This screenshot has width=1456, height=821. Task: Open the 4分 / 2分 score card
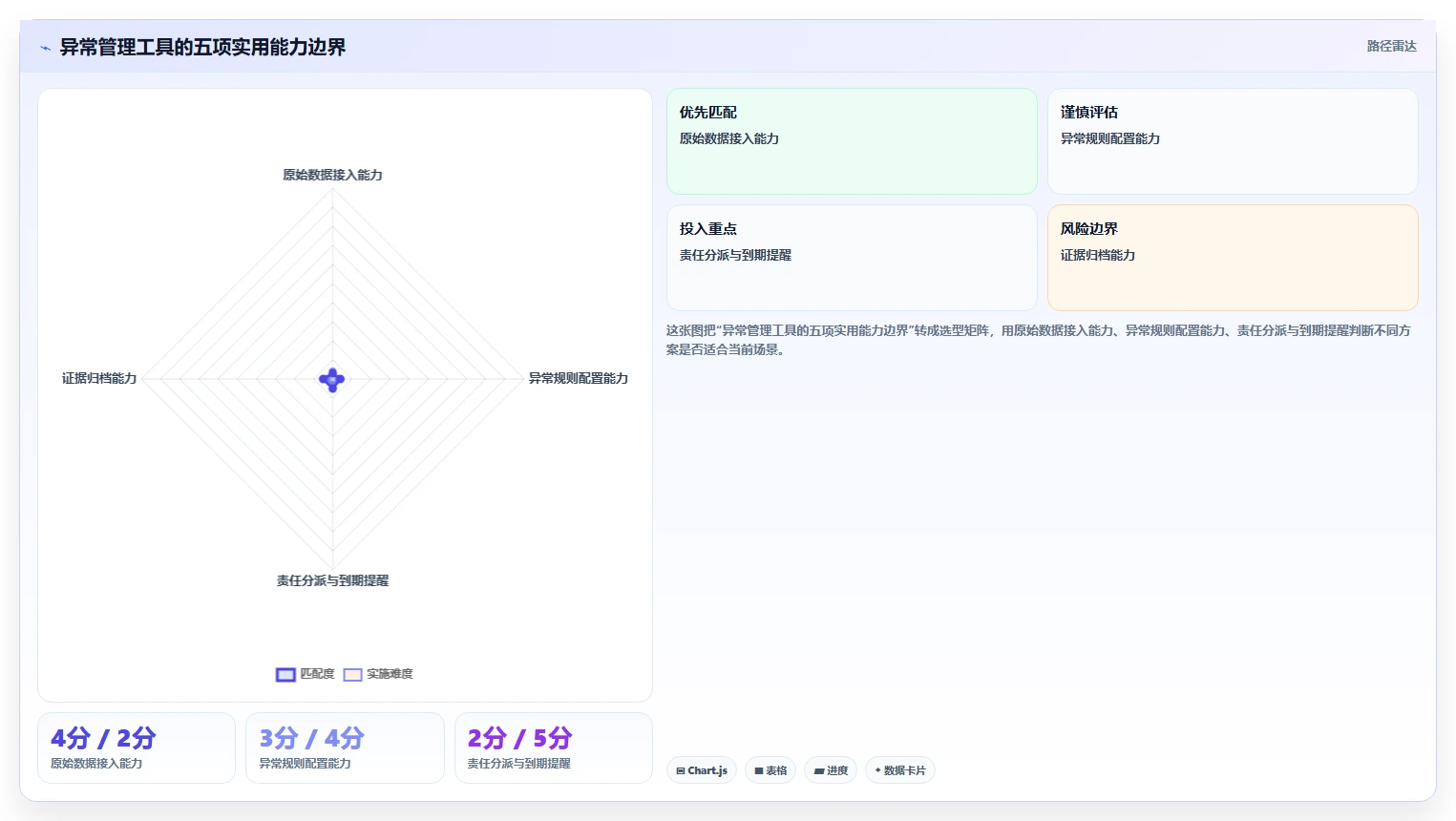click(137, 748)
